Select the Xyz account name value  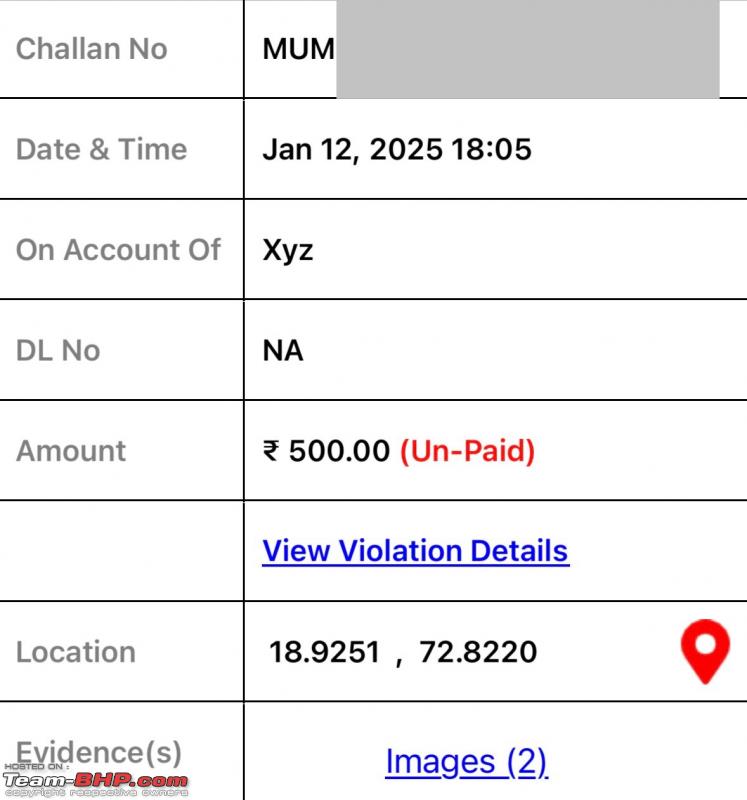click(288, 251)
